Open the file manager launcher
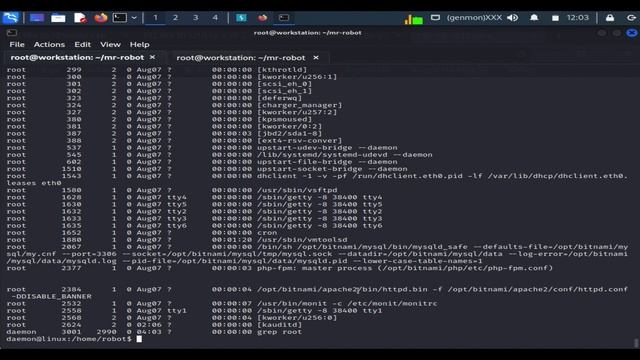This screenshot has width=640, height=360. click(58, 18)
